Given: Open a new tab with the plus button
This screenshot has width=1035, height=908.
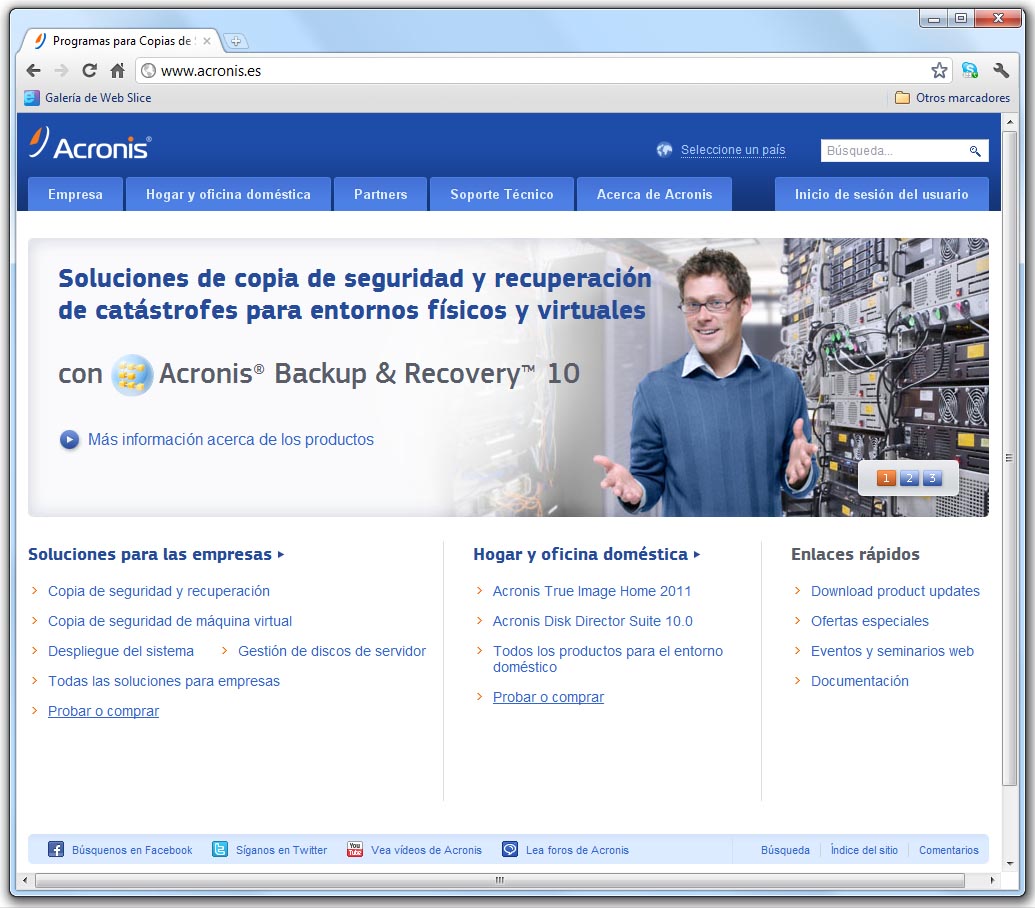Looking at the screenshot, I should pos(236,42).
